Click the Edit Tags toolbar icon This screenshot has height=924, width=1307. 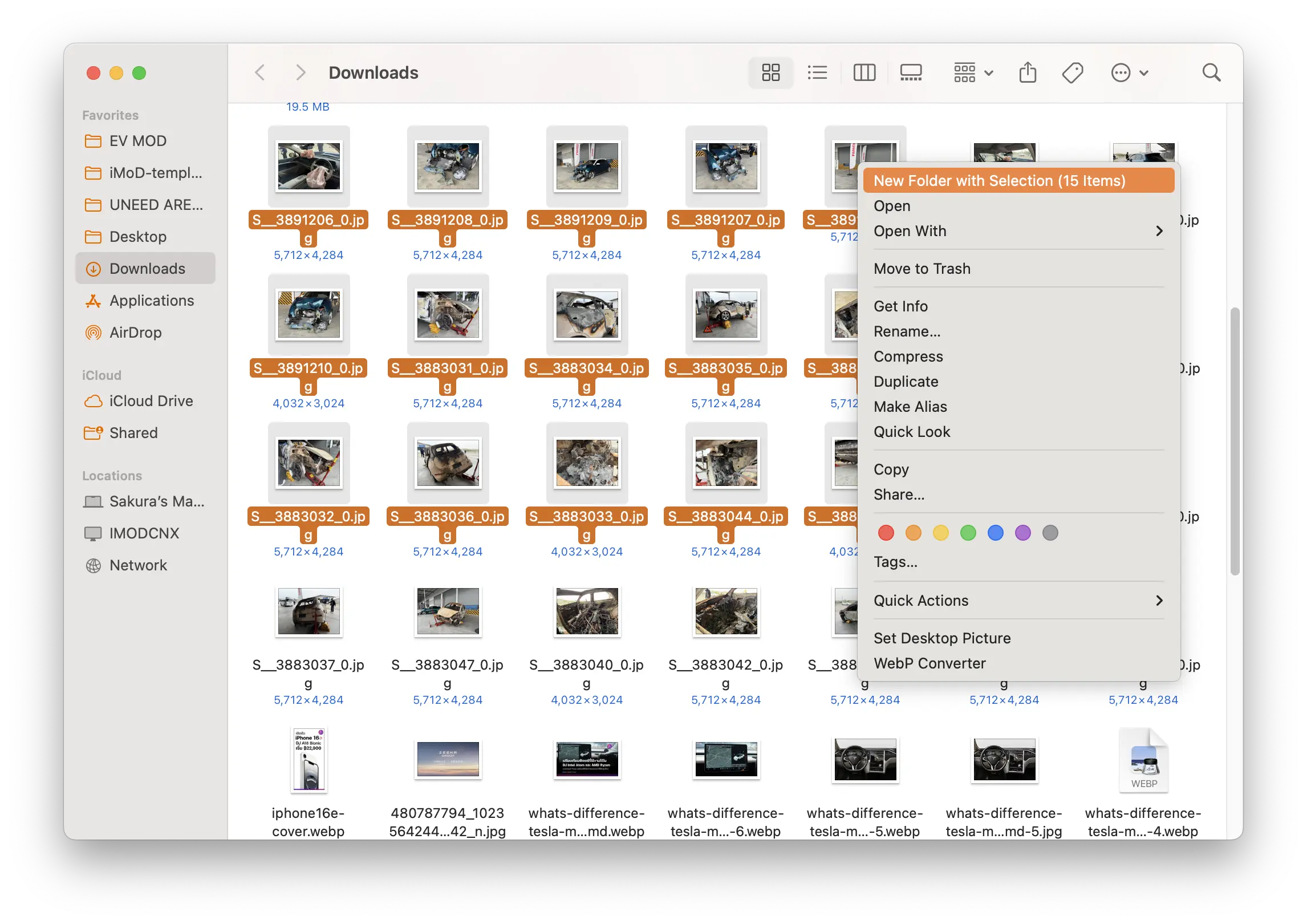1072,72
